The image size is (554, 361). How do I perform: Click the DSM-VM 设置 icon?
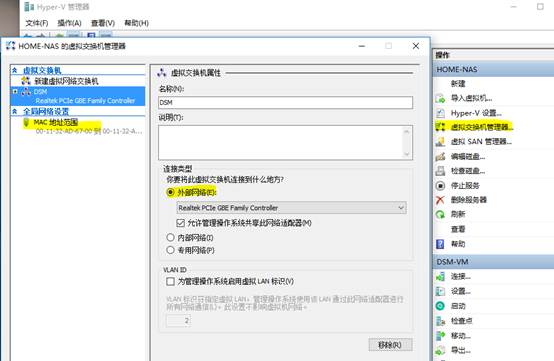coord(440,291)
